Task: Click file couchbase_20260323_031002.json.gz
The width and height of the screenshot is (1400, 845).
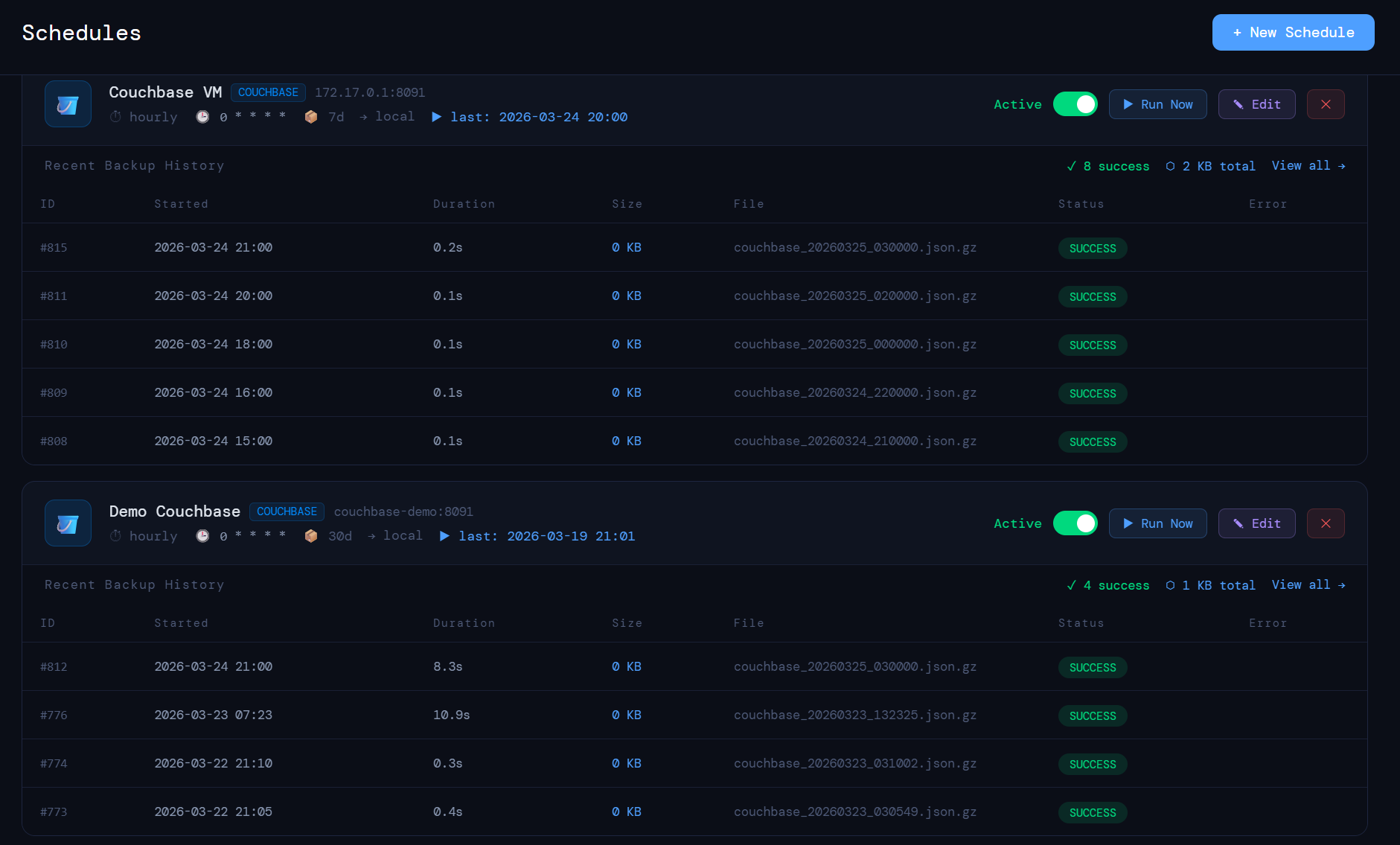Action: 855,763
